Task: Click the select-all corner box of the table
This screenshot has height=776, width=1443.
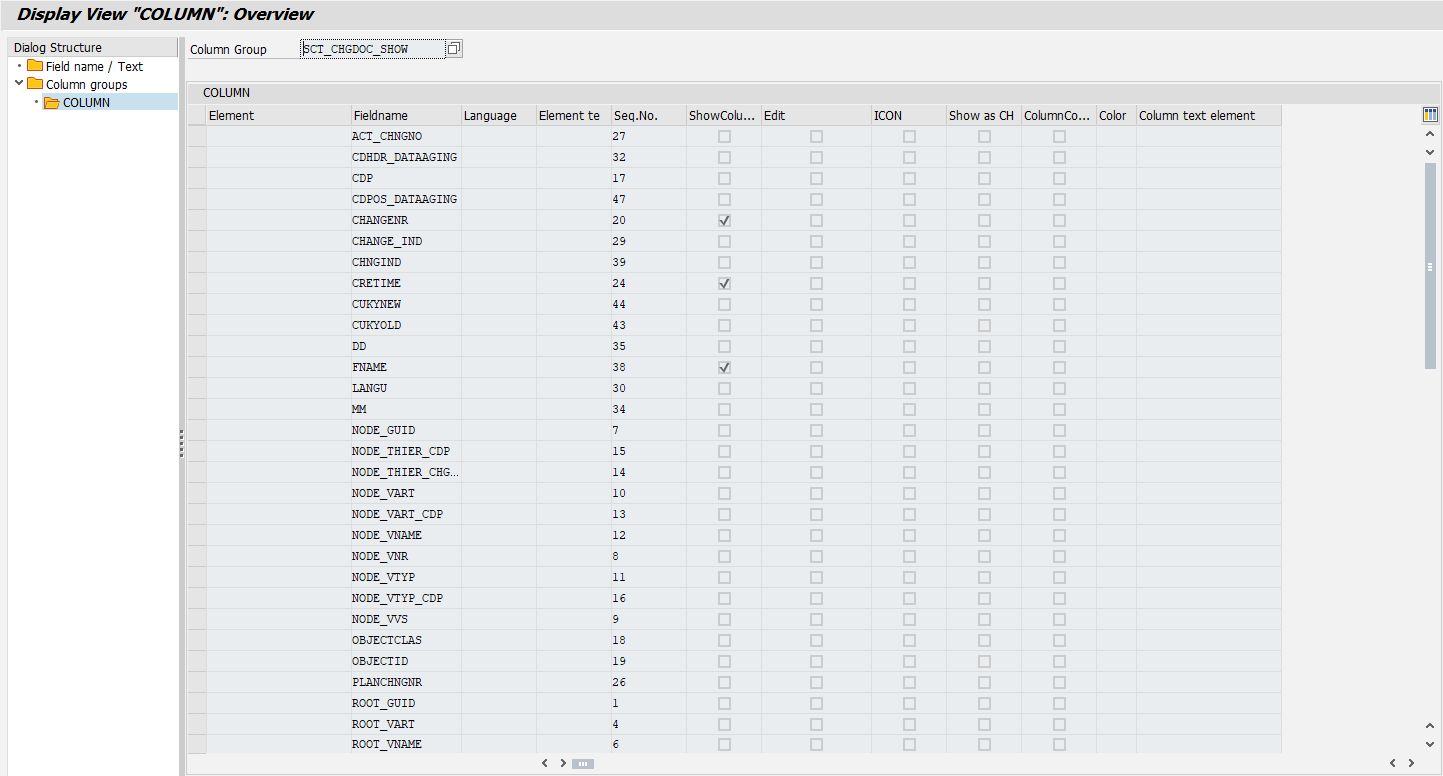Action: coord(197,115)
